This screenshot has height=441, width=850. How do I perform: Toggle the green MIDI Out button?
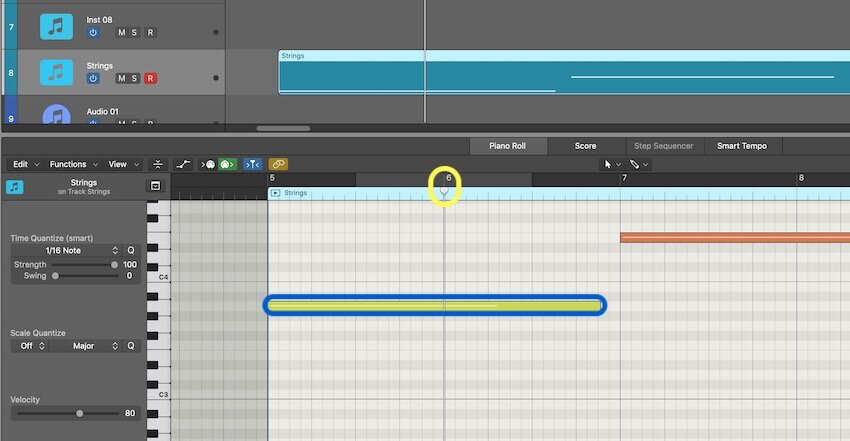[227, 164]
